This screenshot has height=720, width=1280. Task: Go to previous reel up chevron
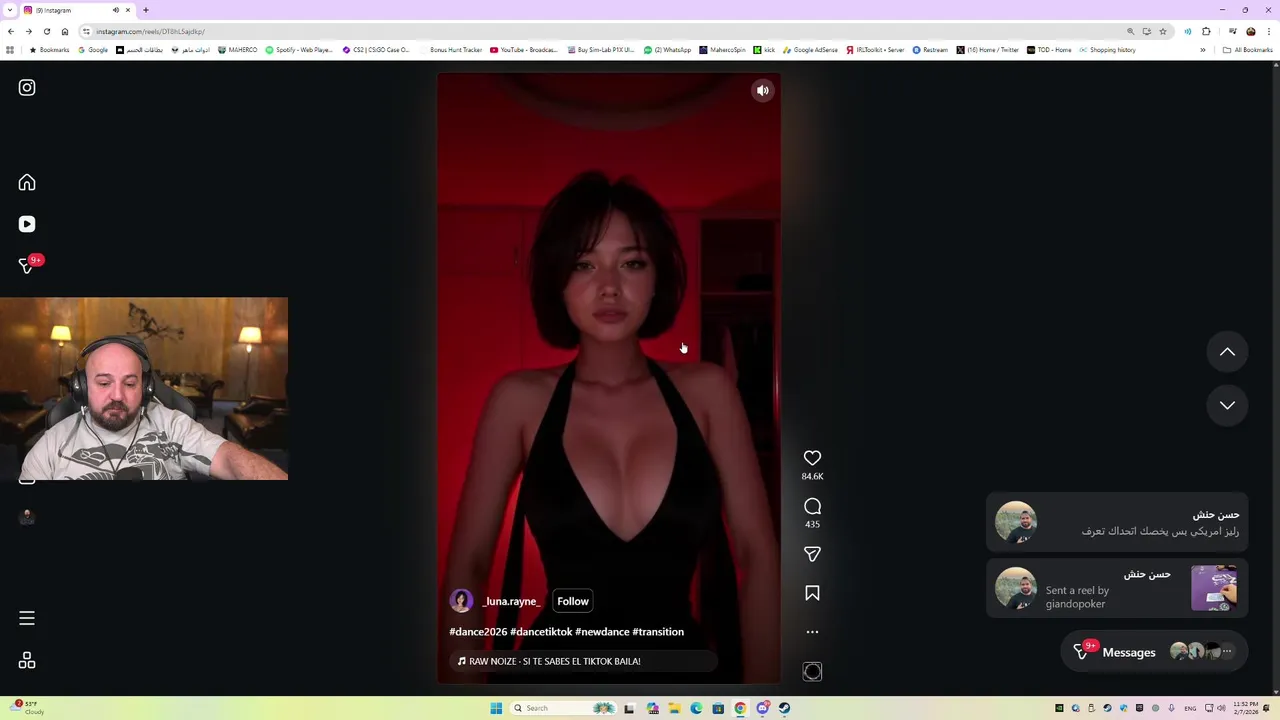1227,352
